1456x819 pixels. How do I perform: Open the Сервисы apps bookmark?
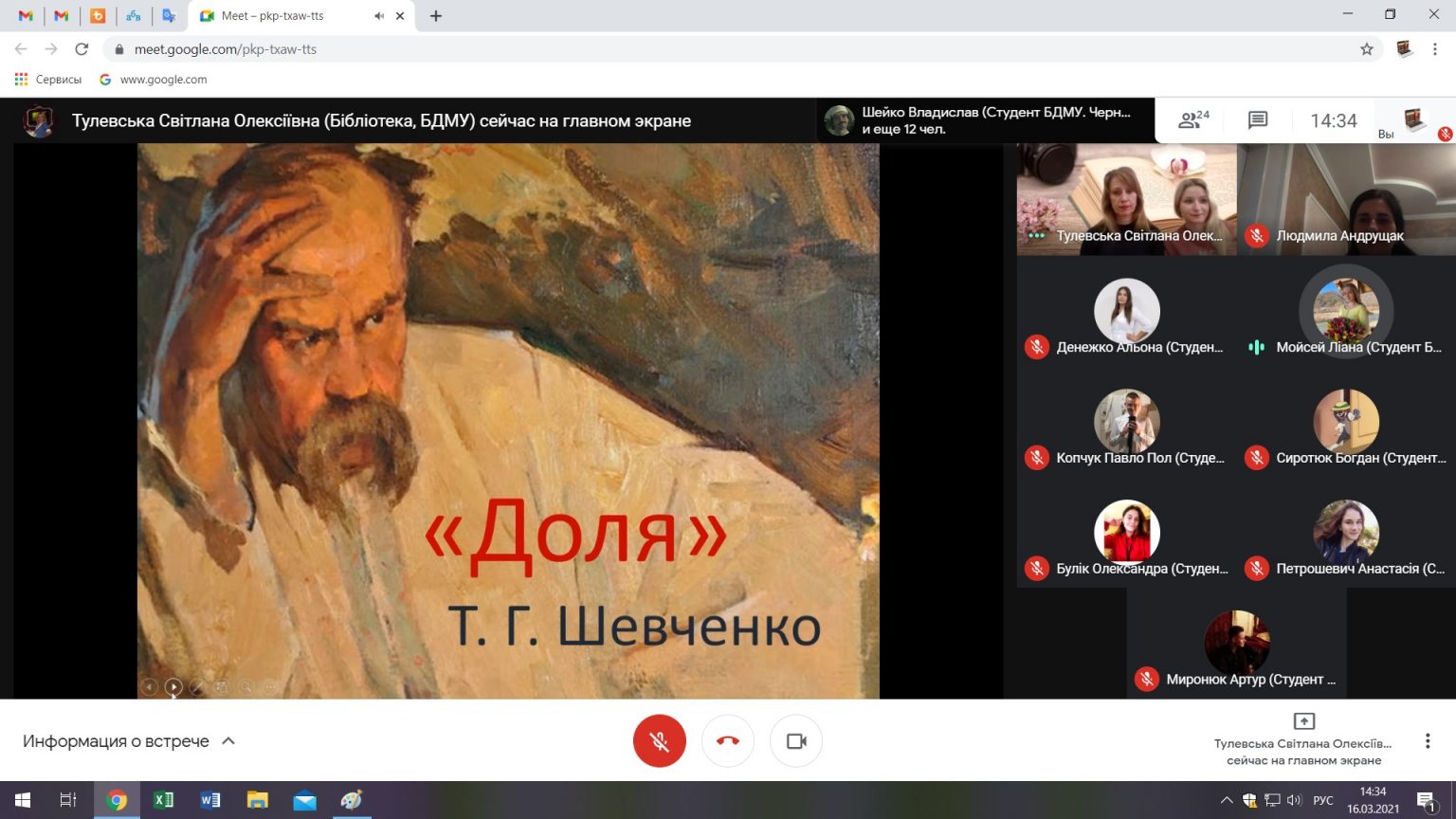coord(47,80)
